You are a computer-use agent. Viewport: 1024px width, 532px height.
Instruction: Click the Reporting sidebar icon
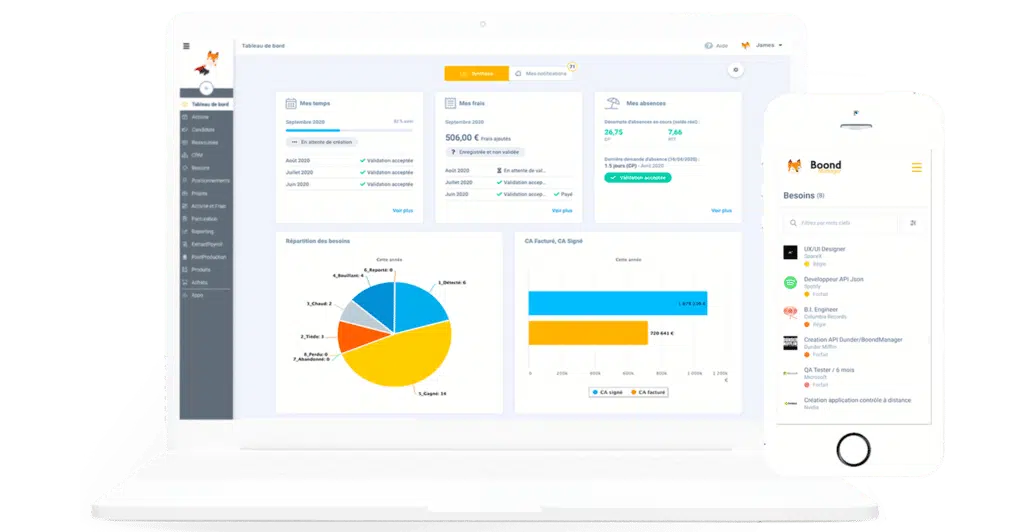(185, 231)
